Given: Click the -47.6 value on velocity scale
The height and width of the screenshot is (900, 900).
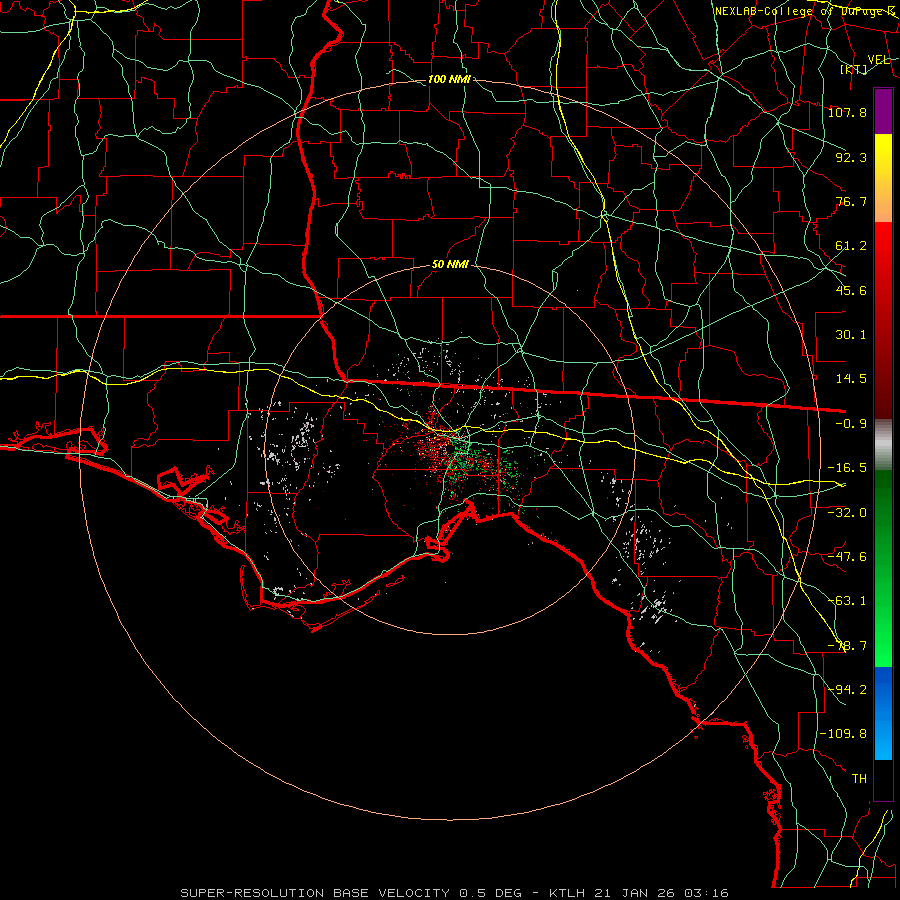Looking at the screenshot, I should click(847, 557).
